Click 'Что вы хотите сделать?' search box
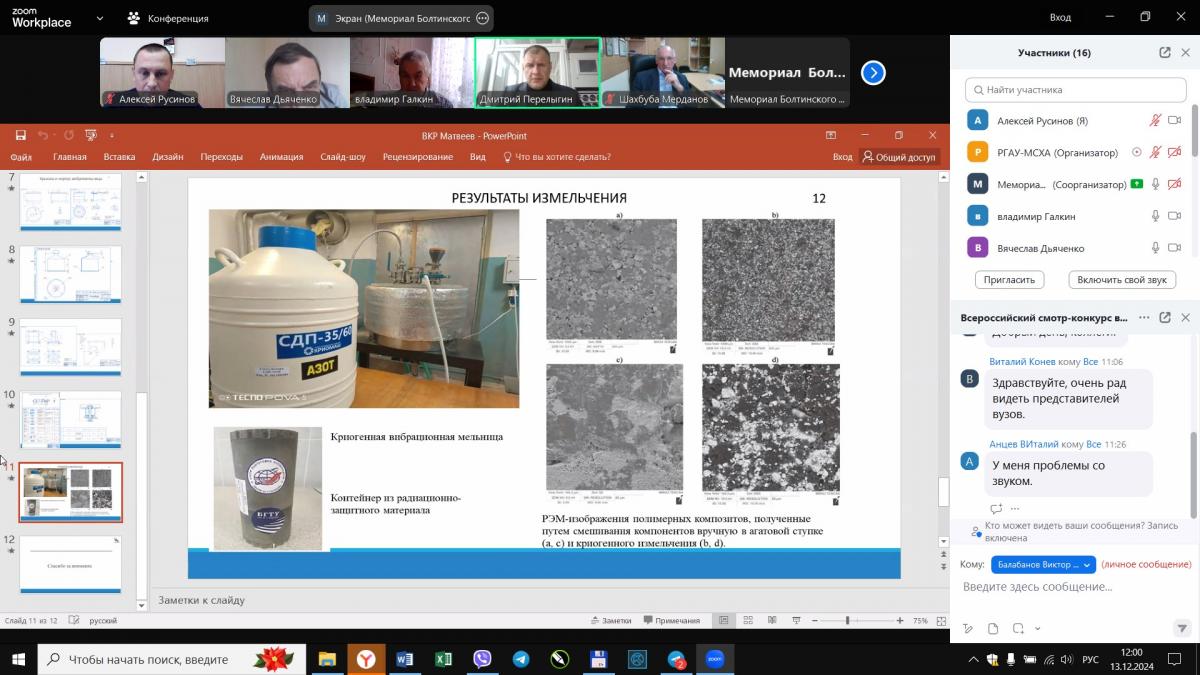Viewport: 1200px width, 675px height. [557, 157]
